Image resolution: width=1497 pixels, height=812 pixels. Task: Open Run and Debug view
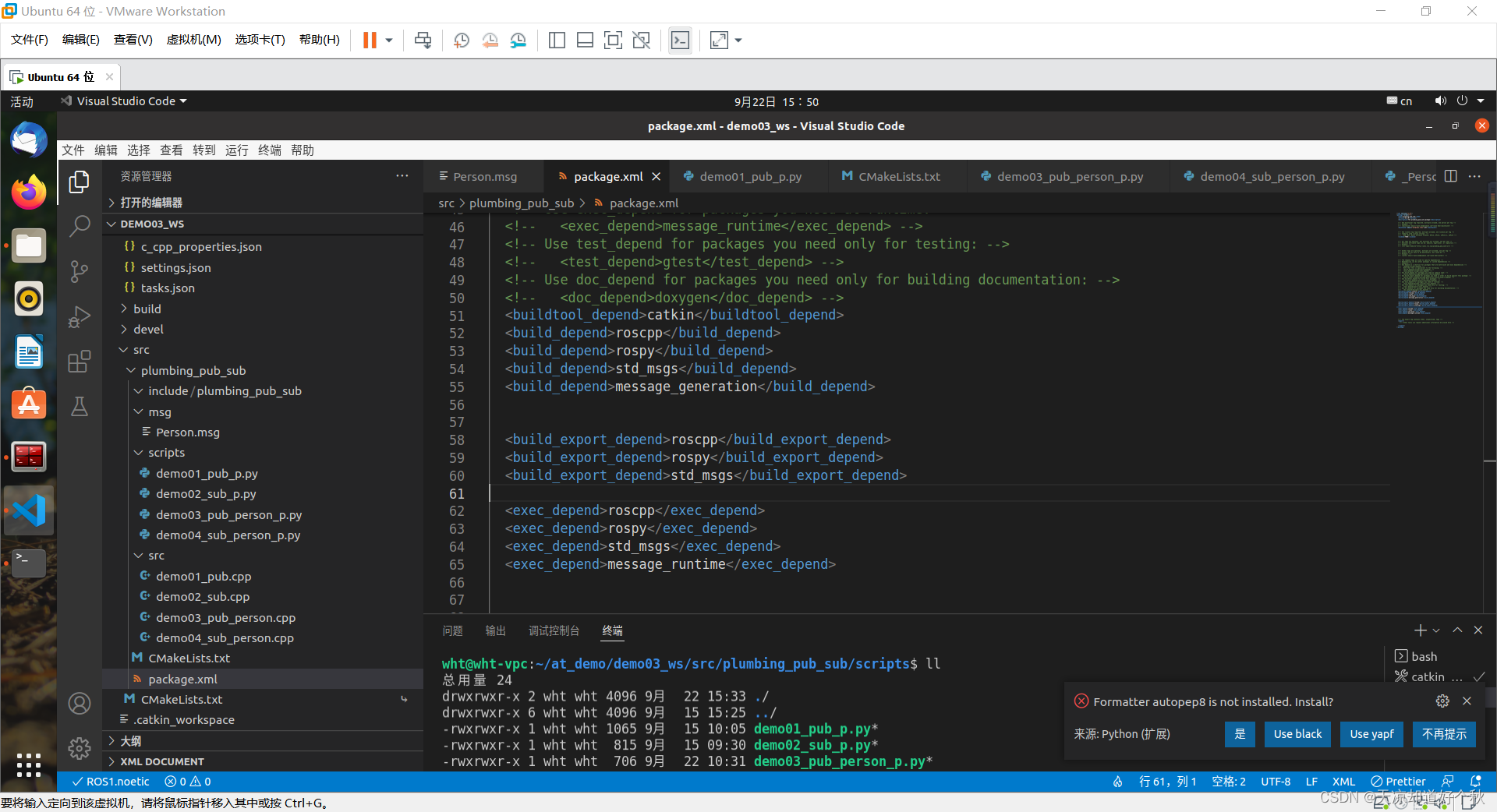(x=79, y=316)
